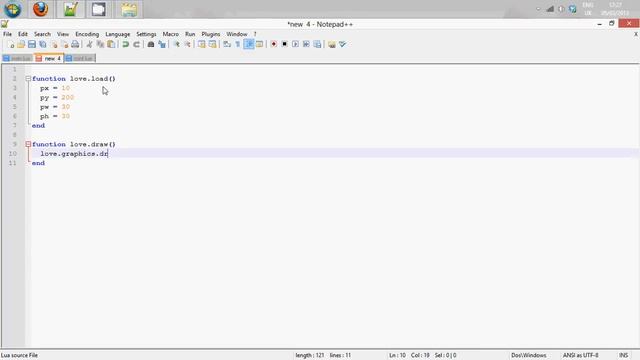Viewport: 640px width, 360px height.
Task: Toggle the highlighted Indent Guide icon
Action: [249, 44]
